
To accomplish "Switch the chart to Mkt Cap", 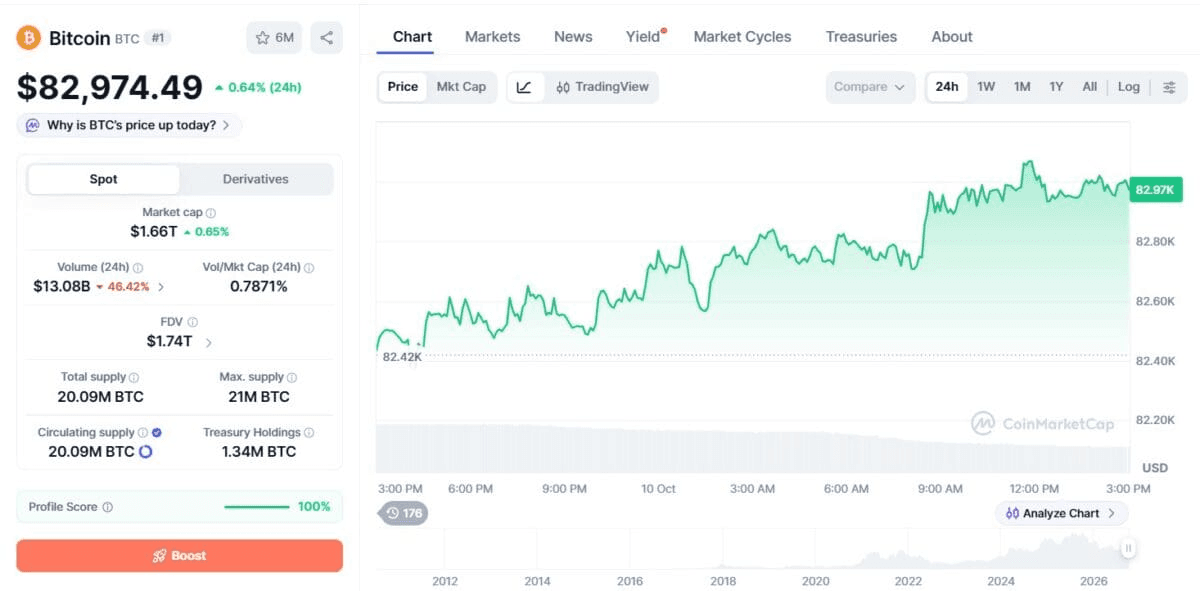I will (x=461, y=87).
